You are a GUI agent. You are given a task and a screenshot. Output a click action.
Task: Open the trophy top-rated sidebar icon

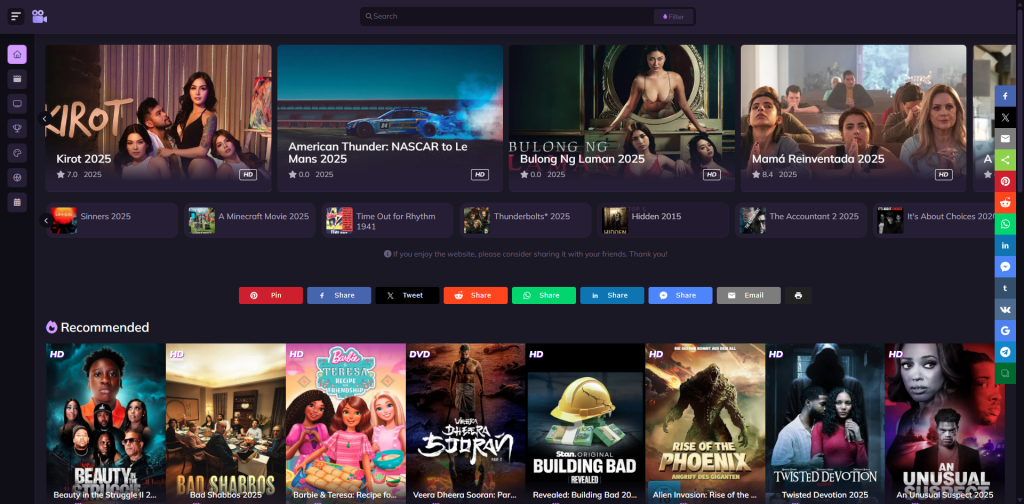[x=17, y=128]
